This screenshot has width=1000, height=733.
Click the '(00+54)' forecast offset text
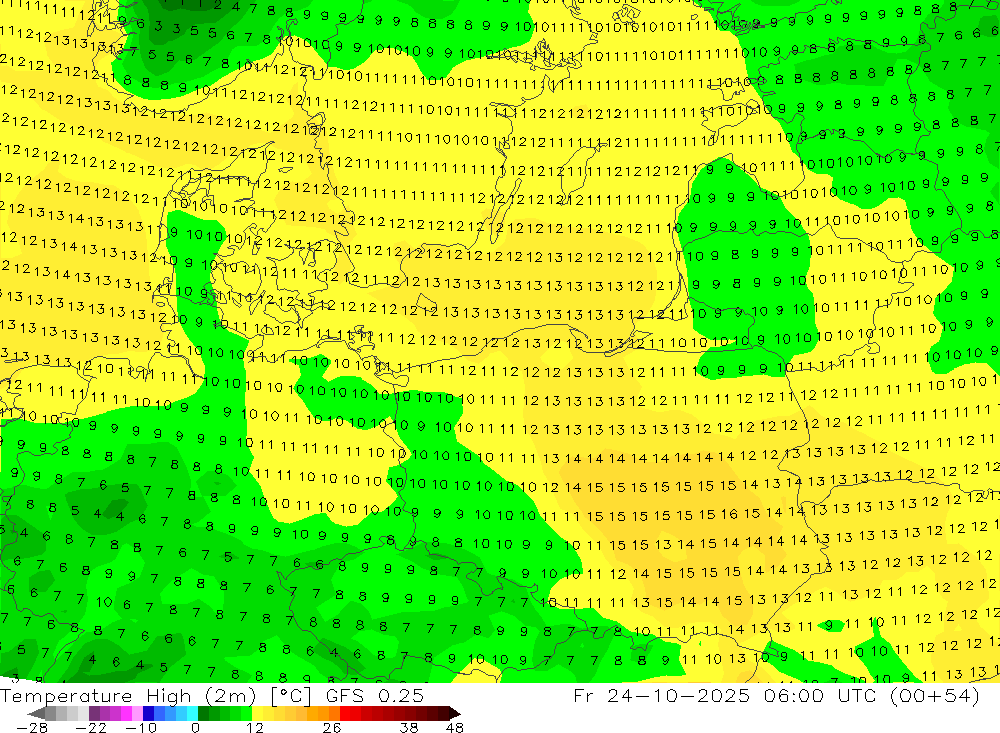(x=934, y=696)
